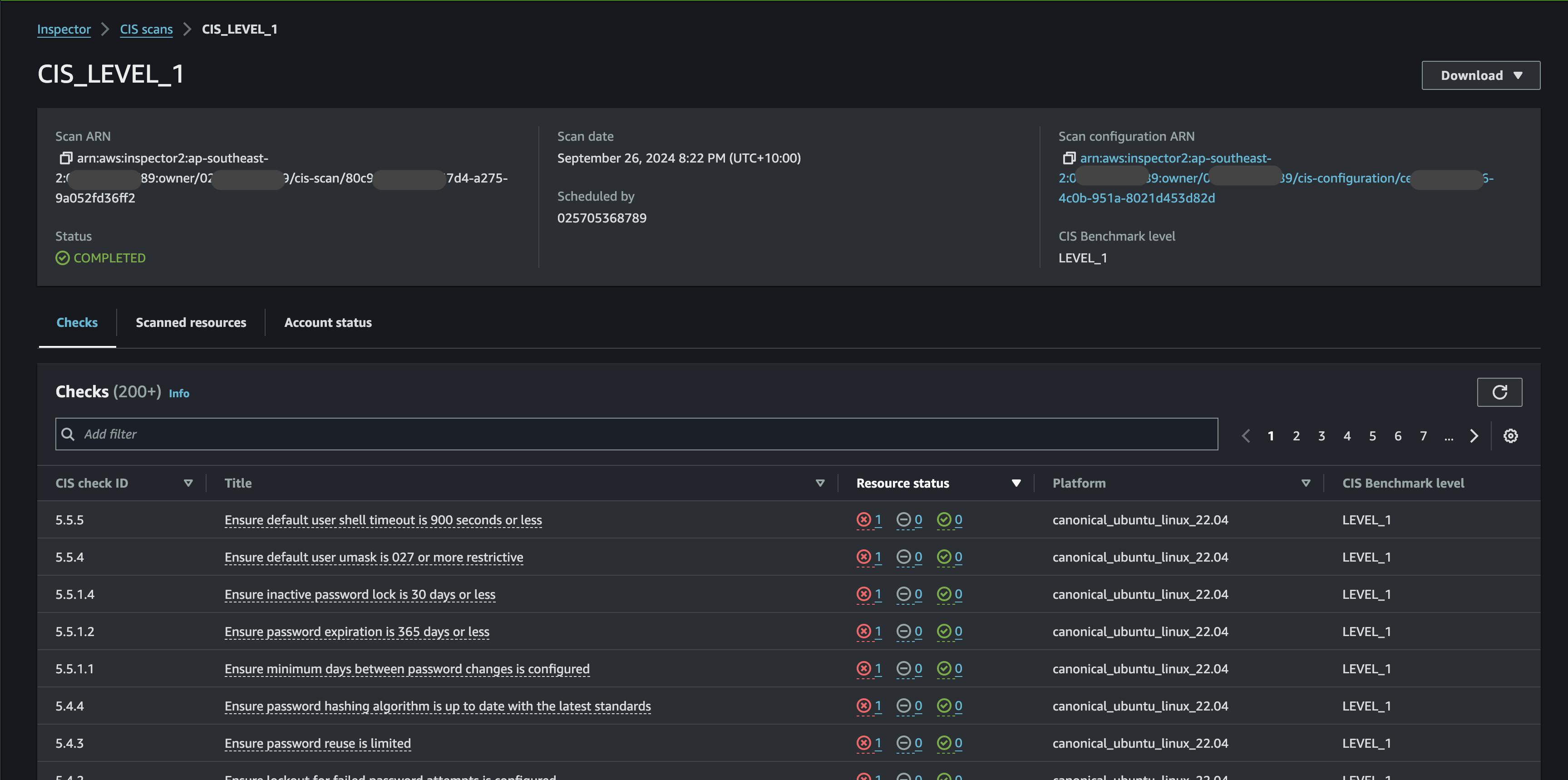Open check Ensure password reuse is limited
The height and width of the screenshot is (780, 1568).
click(318, 743)
